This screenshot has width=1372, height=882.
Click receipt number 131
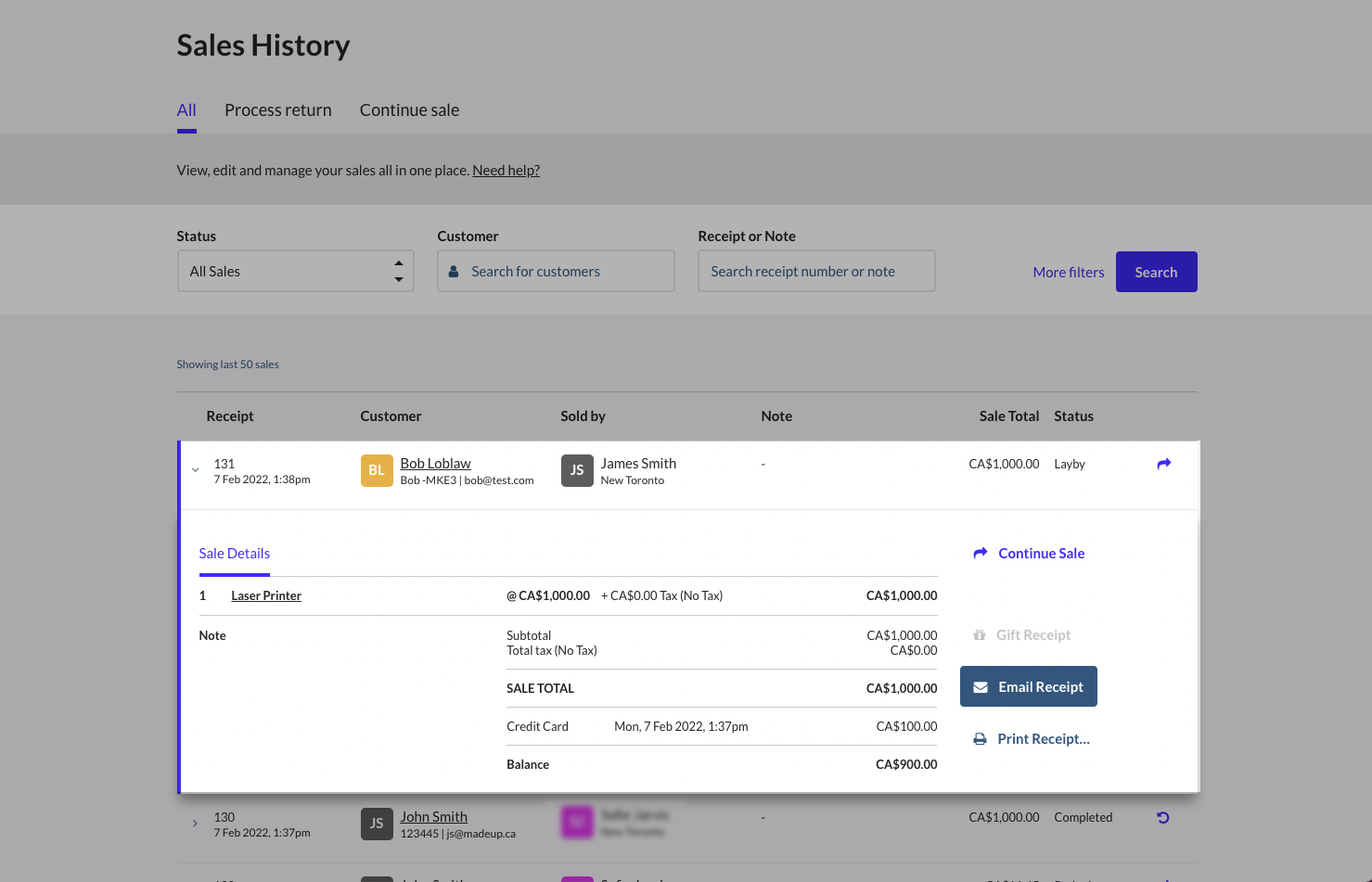(224, 464)
